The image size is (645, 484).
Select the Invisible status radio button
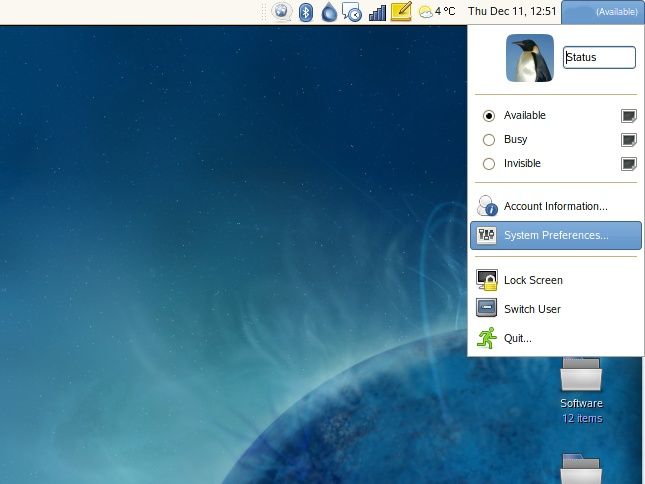coord(489,164)
